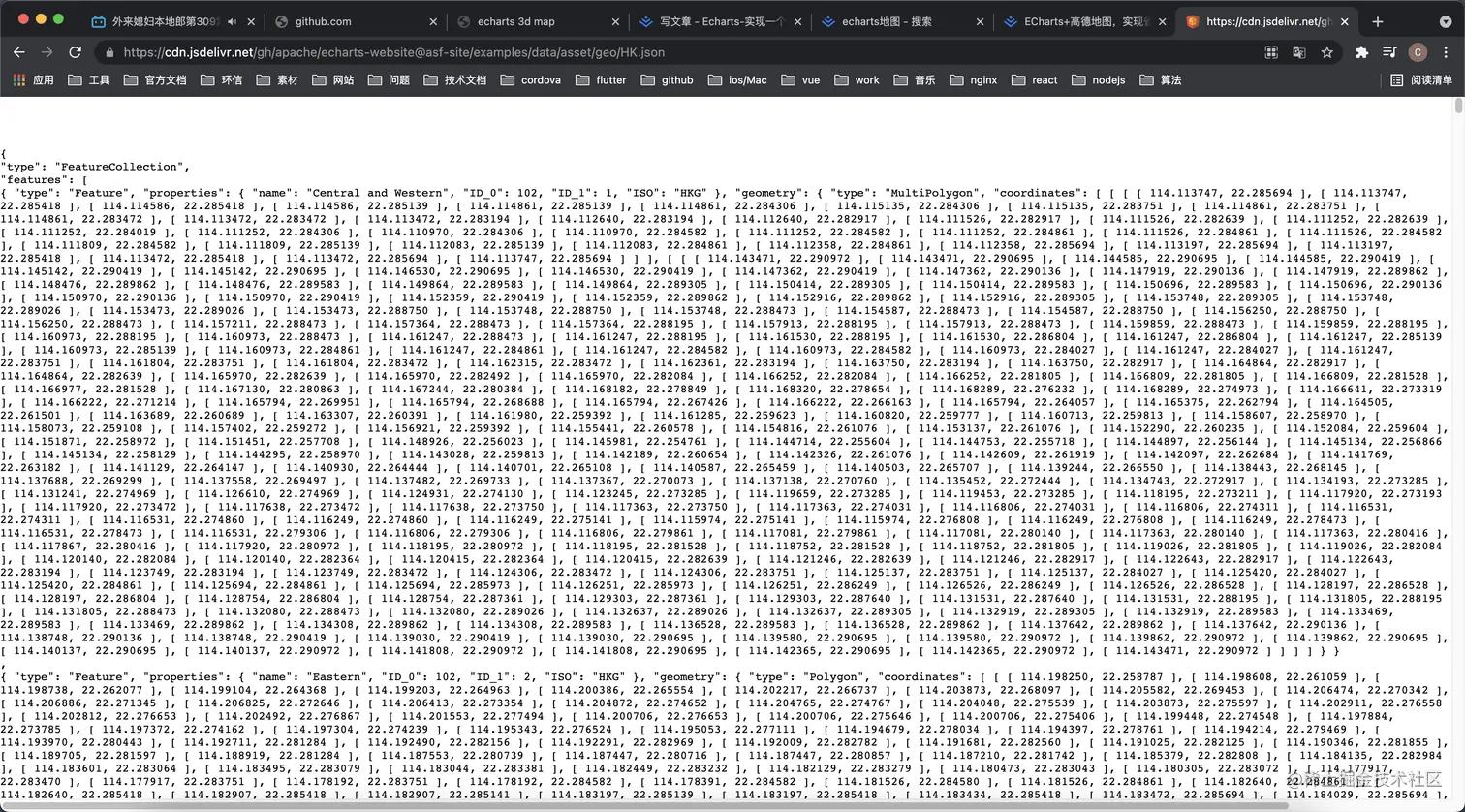The image size is (1465, 812).
Task: Open the nginx bookmark folder
Action: (974, 80)
